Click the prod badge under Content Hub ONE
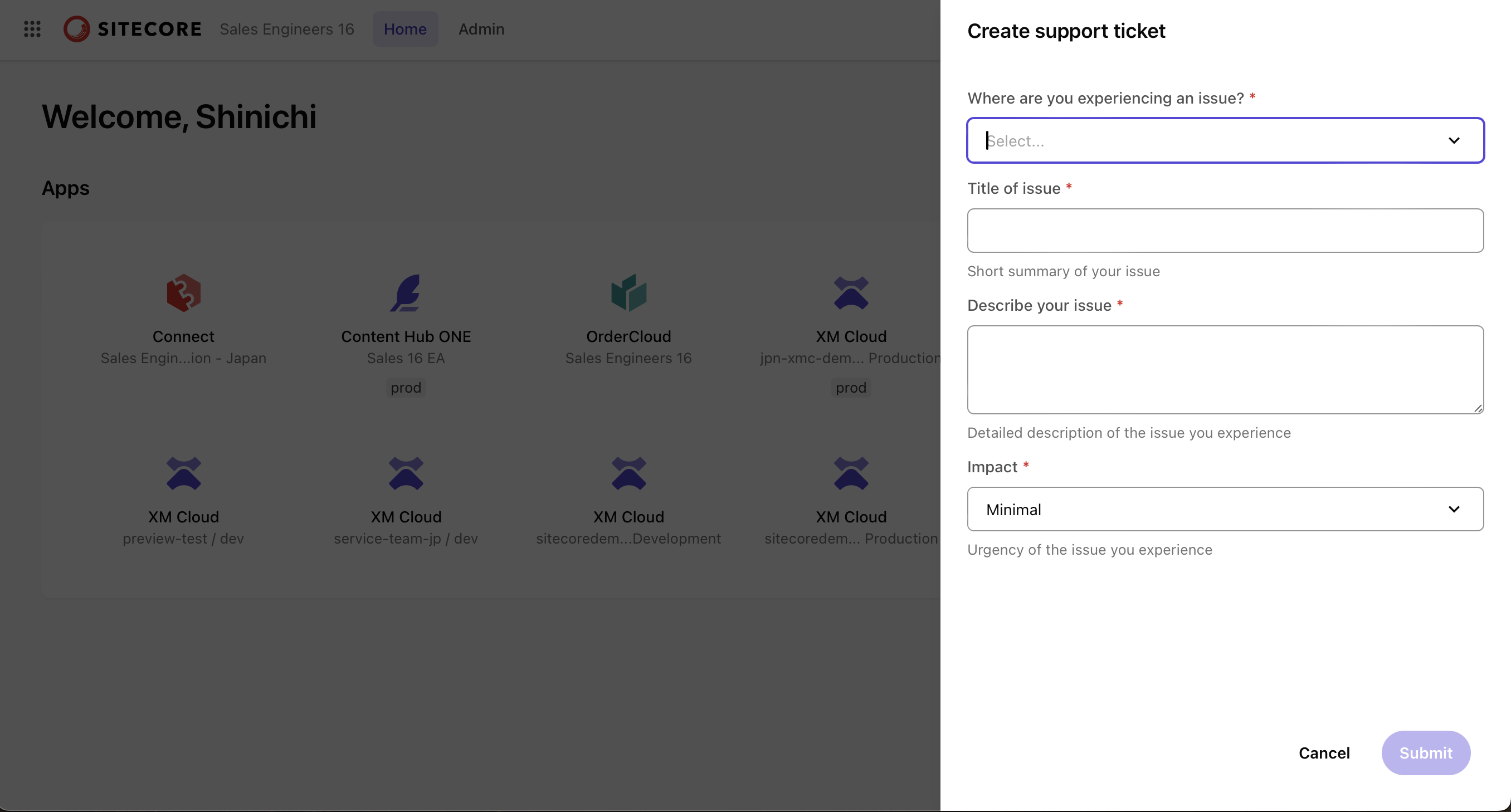Image resolution: width=1511 pixels, height=812 pixels. coord(406,388)
